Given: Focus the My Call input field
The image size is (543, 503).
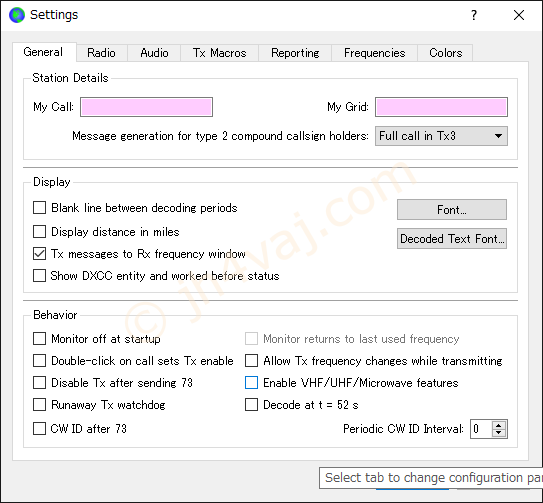Looking at the screenshot, I should (x=146, y=107).
